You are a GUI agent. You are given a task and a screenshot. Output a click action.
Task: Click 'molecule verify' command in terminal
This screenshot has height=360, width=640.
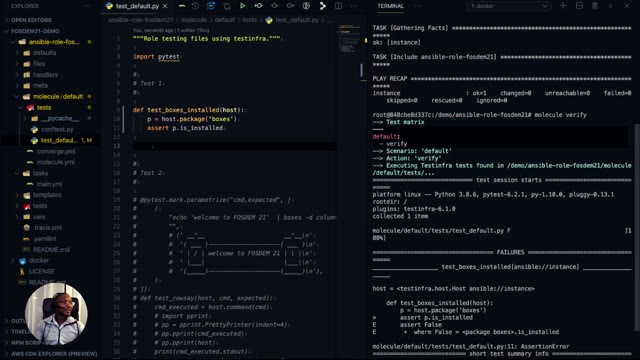click(560, 115)
